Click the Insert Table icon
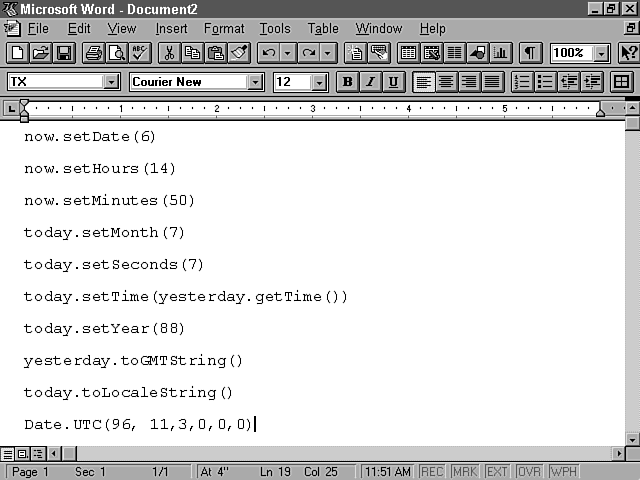640x480 pixels. [x=408, y=53]
